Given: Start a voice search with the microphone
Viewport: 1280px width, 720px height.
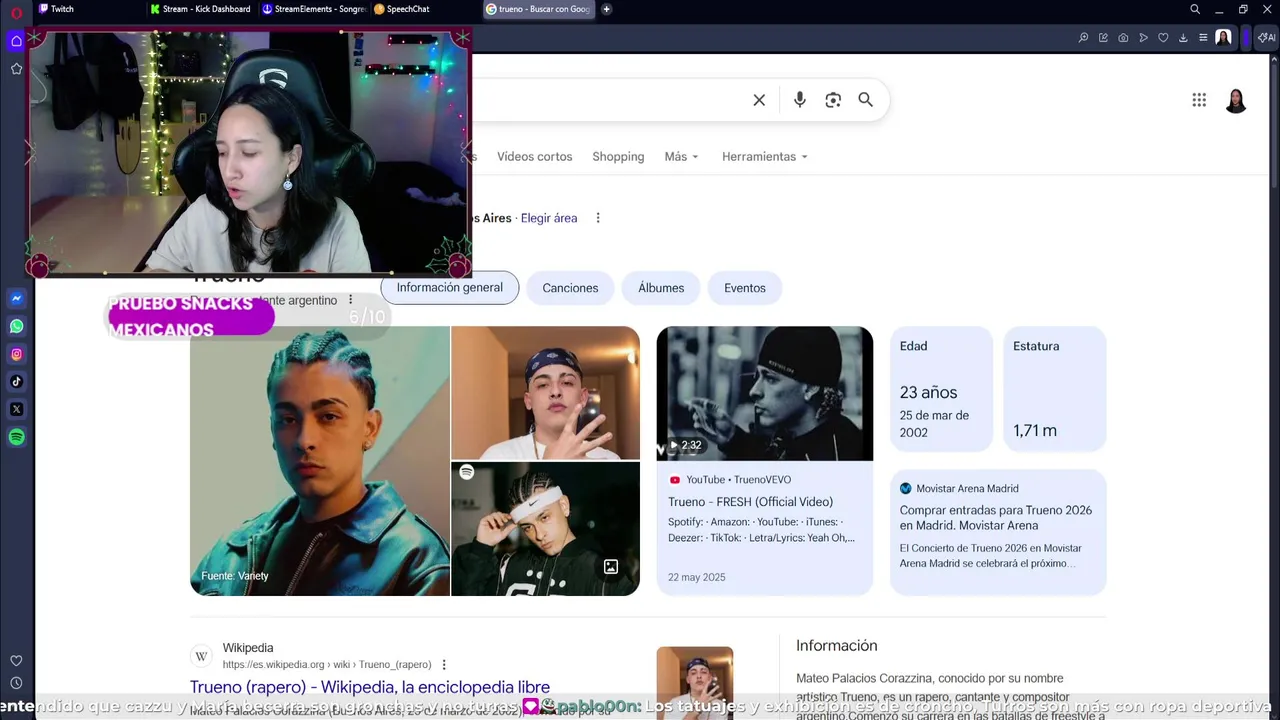Looking at the screenshot, I should tap(800, 100).
